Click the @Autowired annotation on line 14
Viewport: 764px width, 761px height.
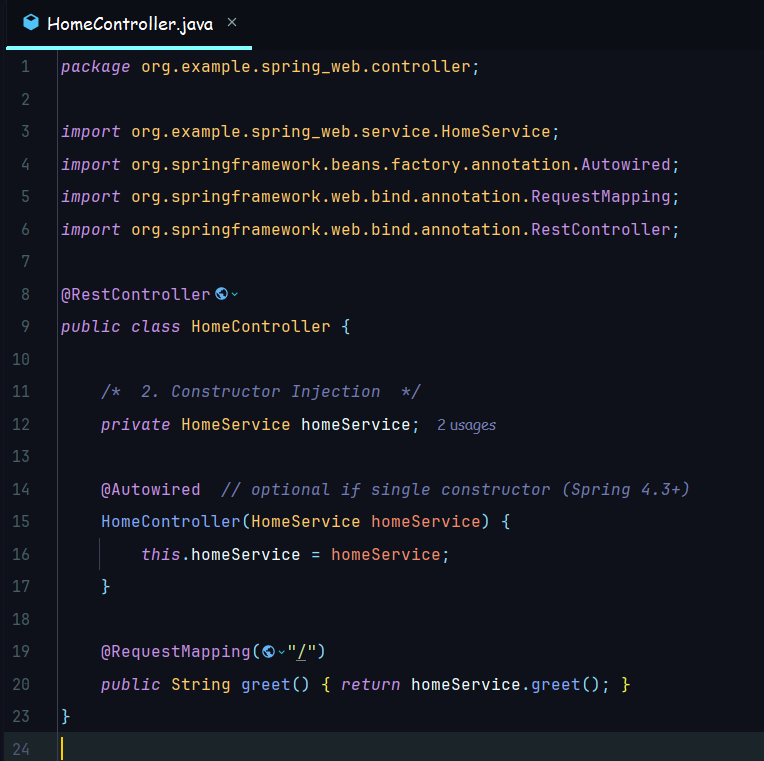pos(151,489)
